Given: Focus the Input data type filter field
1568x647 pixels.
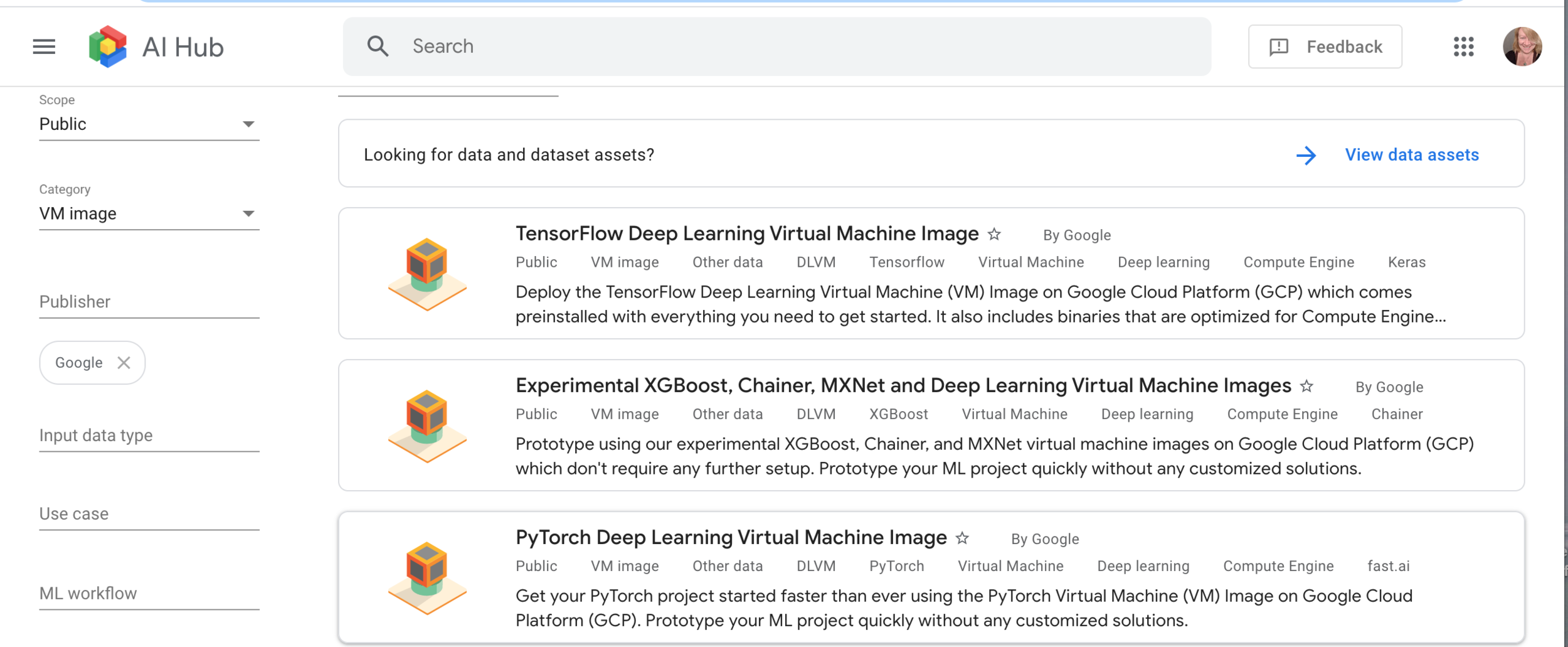Looking at the screenshot, I should [149, 436].
